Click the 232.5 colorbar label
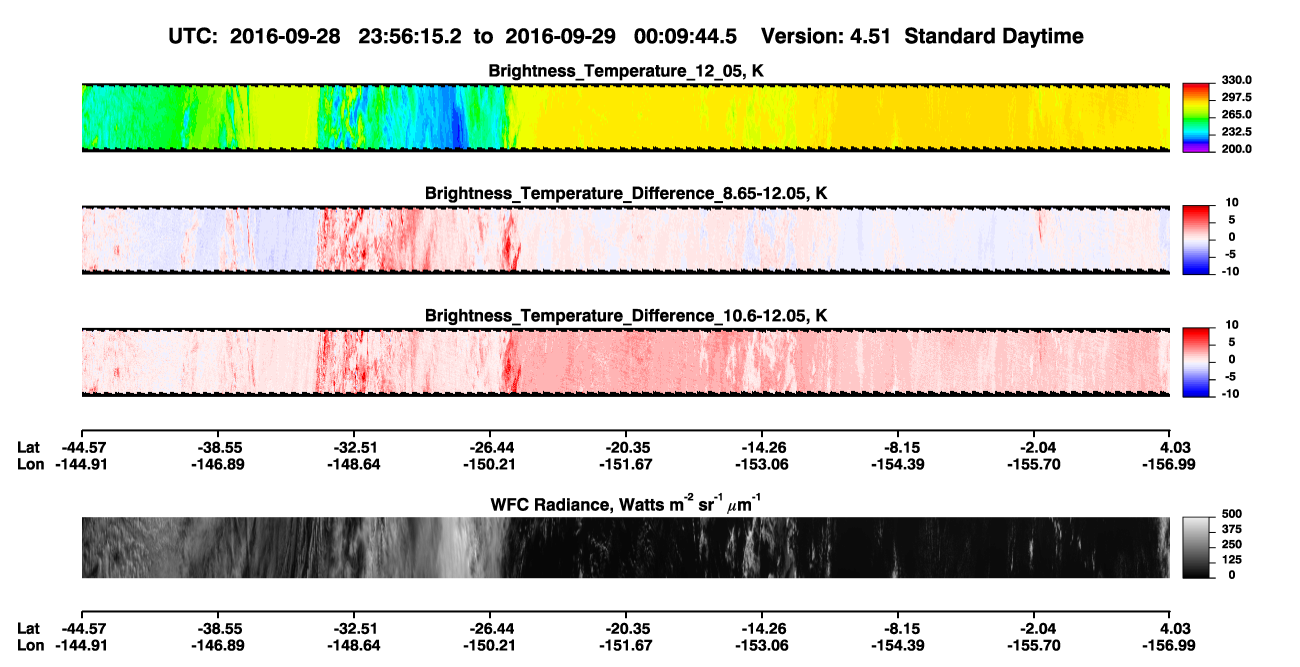The height and width of the screenshot is (667, 1300). tap(1237, 131)
